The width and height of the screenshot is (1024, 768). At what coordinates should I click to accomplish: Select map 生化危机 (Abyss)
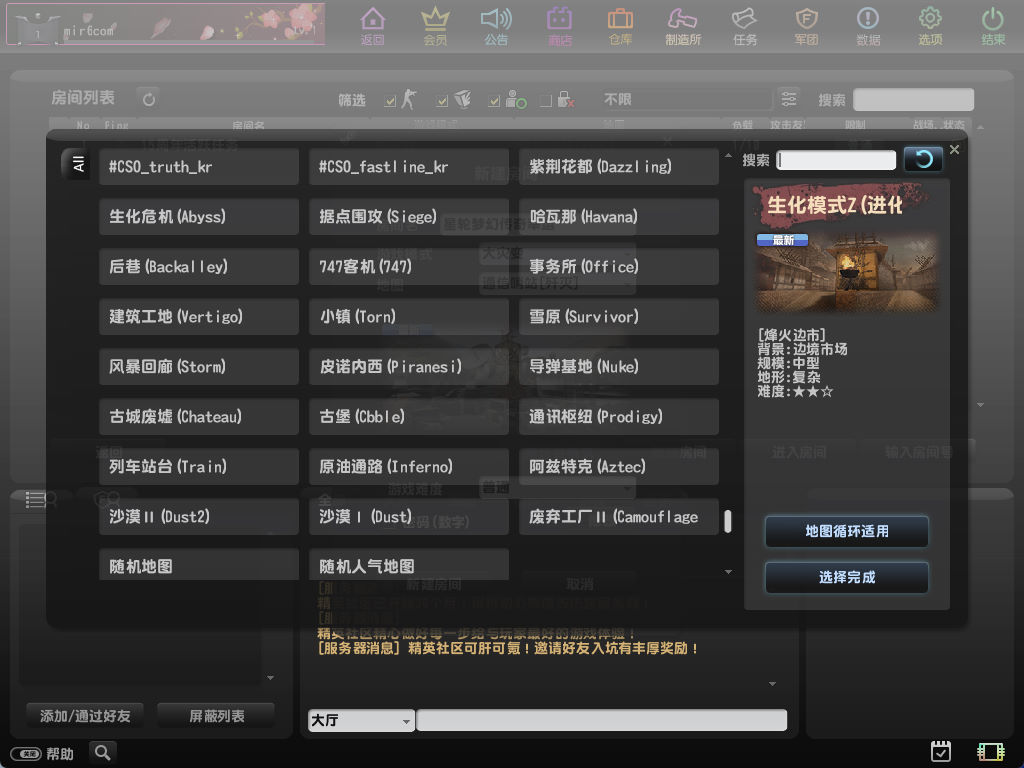[199, 216]
